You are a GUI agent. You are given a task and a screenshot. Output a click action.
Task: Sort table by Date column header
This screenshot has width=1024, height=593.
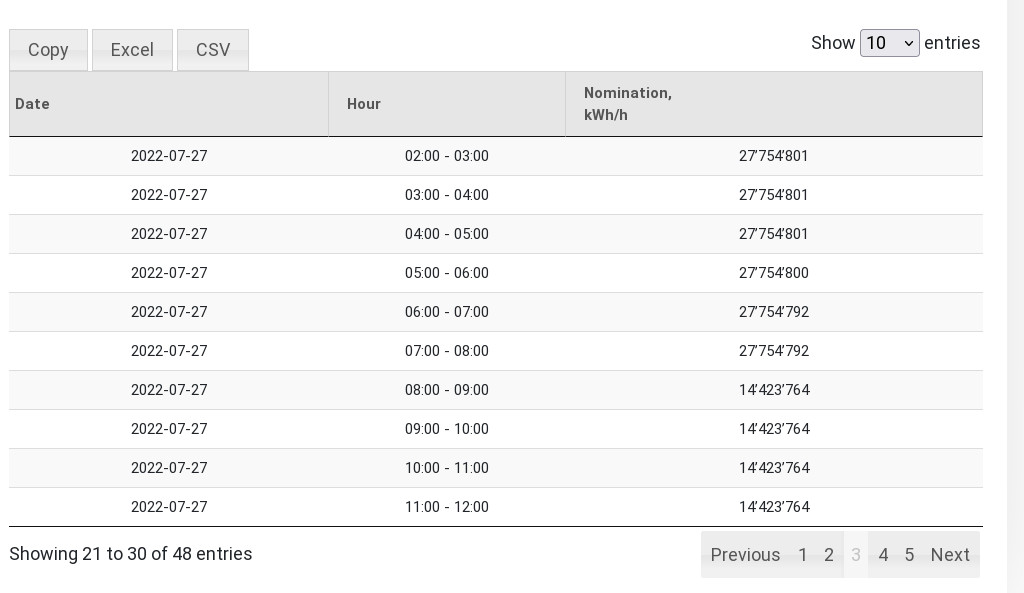click(x=168, y=104)
